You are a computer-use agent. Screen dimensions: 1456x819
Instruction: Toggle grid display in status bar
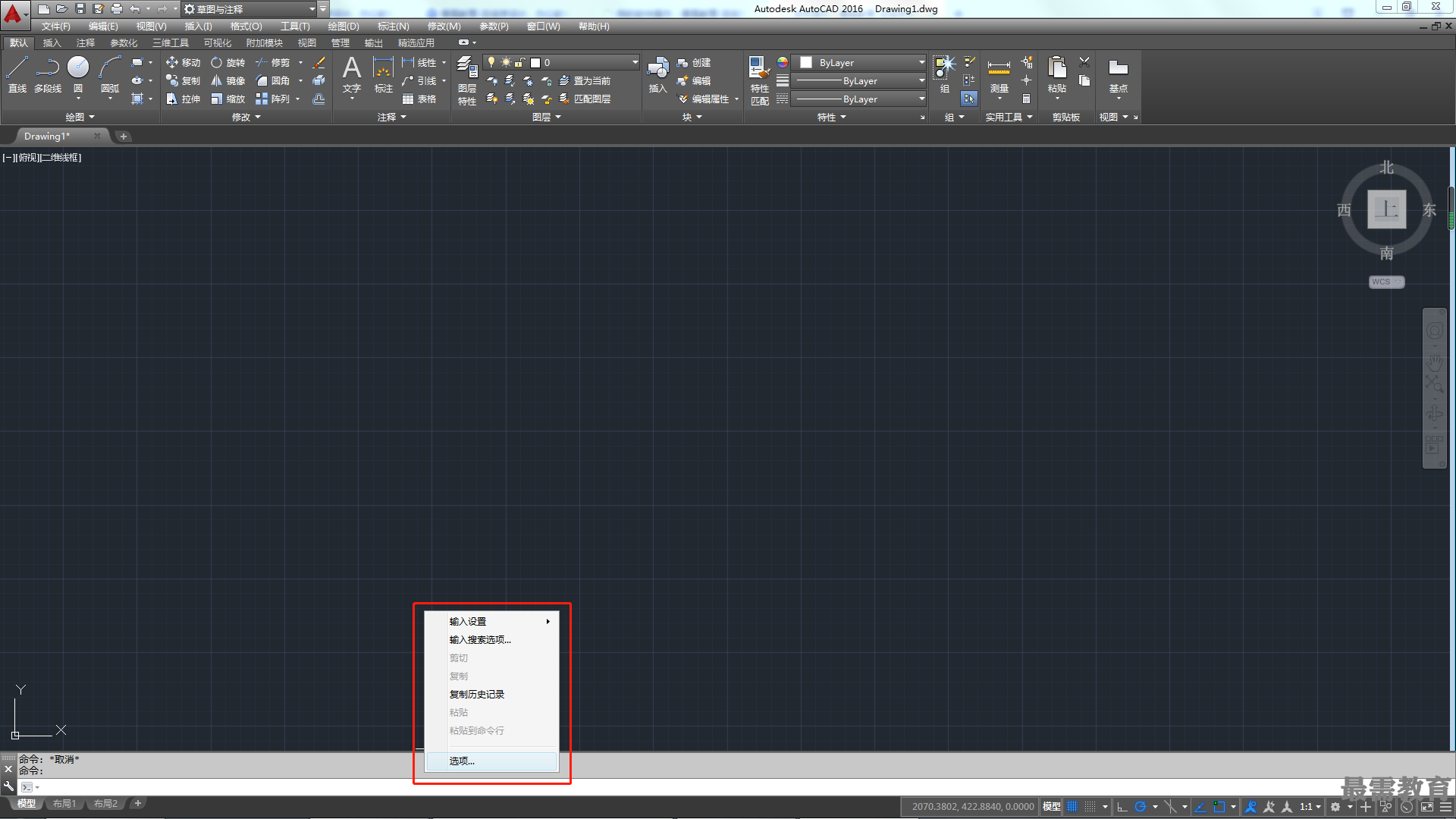point(1072,807)
